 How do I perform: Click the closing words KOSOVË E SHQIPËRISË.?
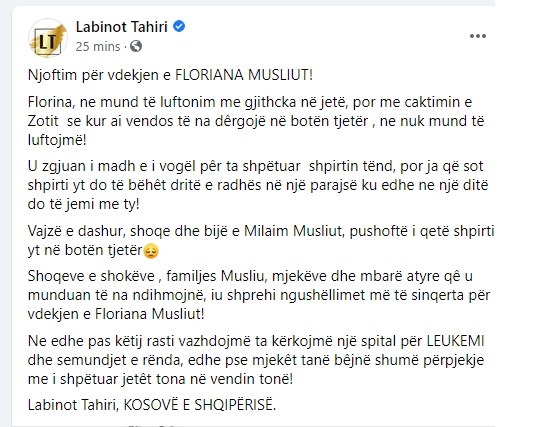[200, 405]
